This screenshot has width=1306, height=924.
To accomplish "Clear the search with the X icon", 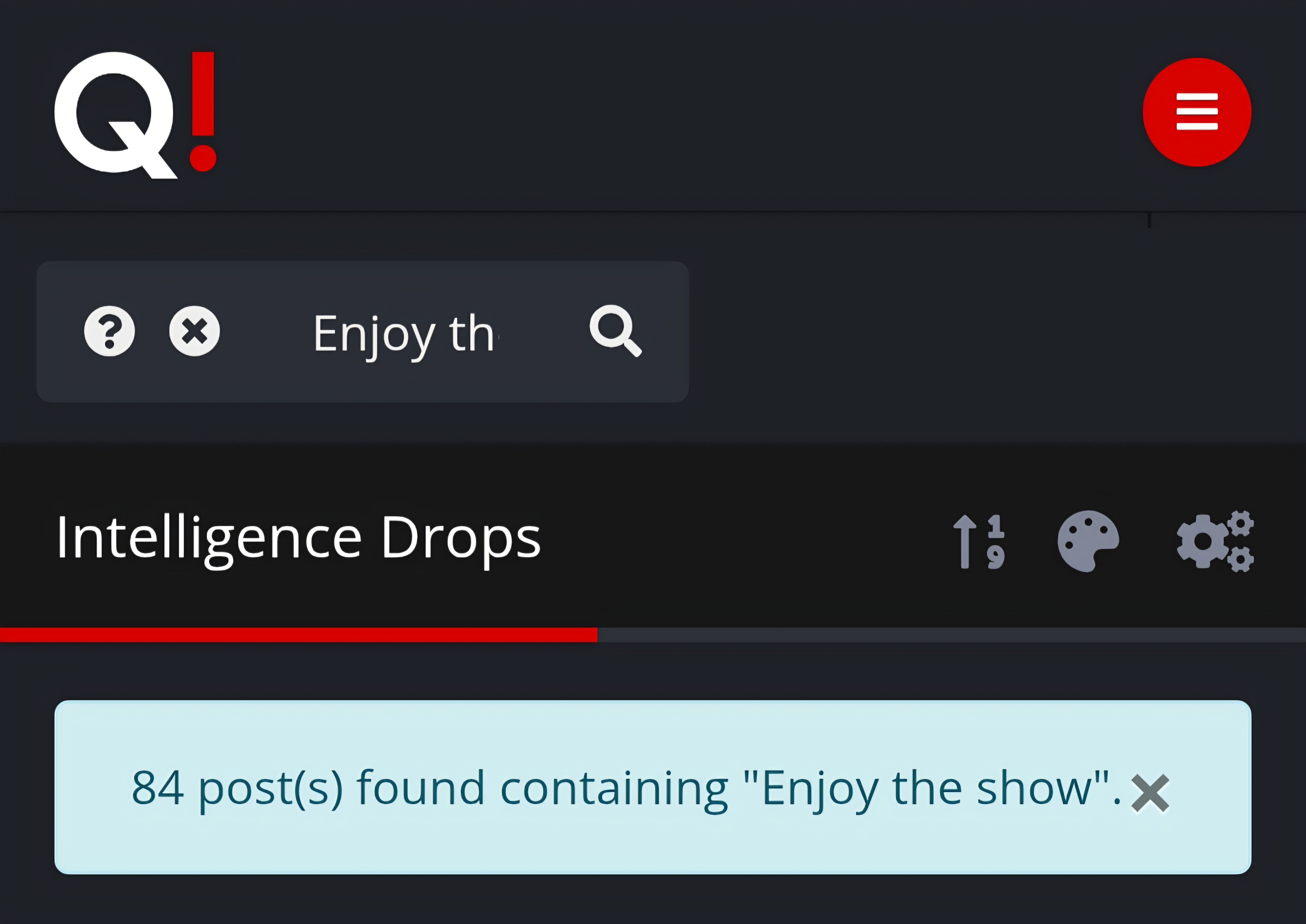I will coord(194,331).
